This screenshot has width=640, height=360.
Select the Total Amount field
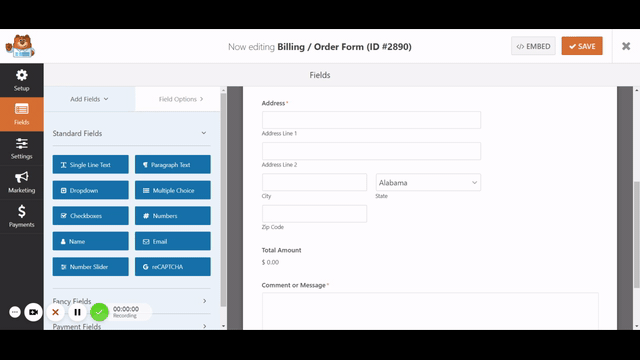point(281,256)
